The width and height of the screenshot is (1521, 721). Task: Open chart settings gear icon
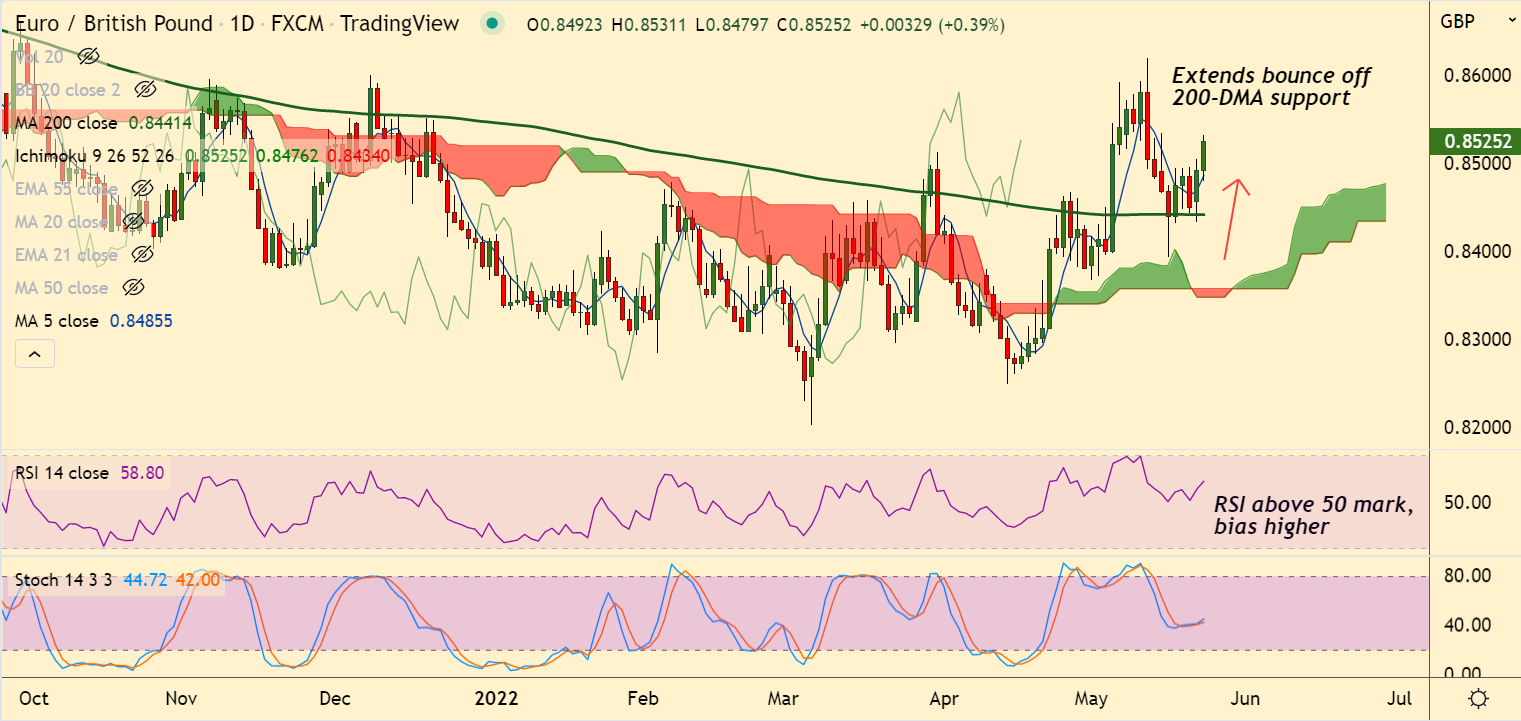pyautogui.click(x=1478, y=697)
